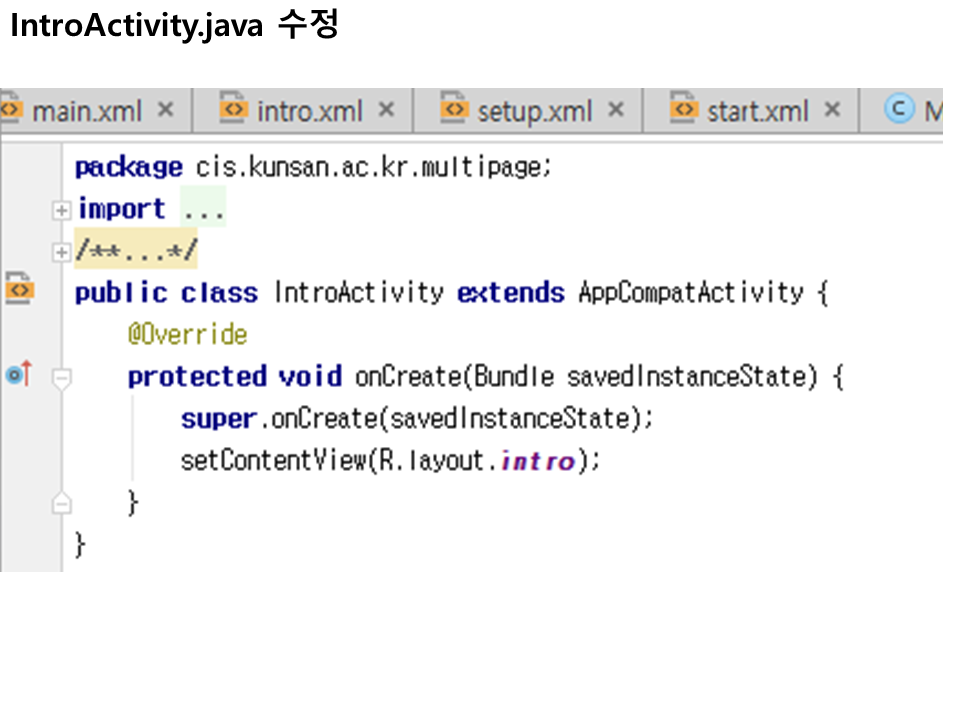Expand the folded /**...*/ comment block
The width and height of the screenshot is (960, 720).
tap(62, 252)
